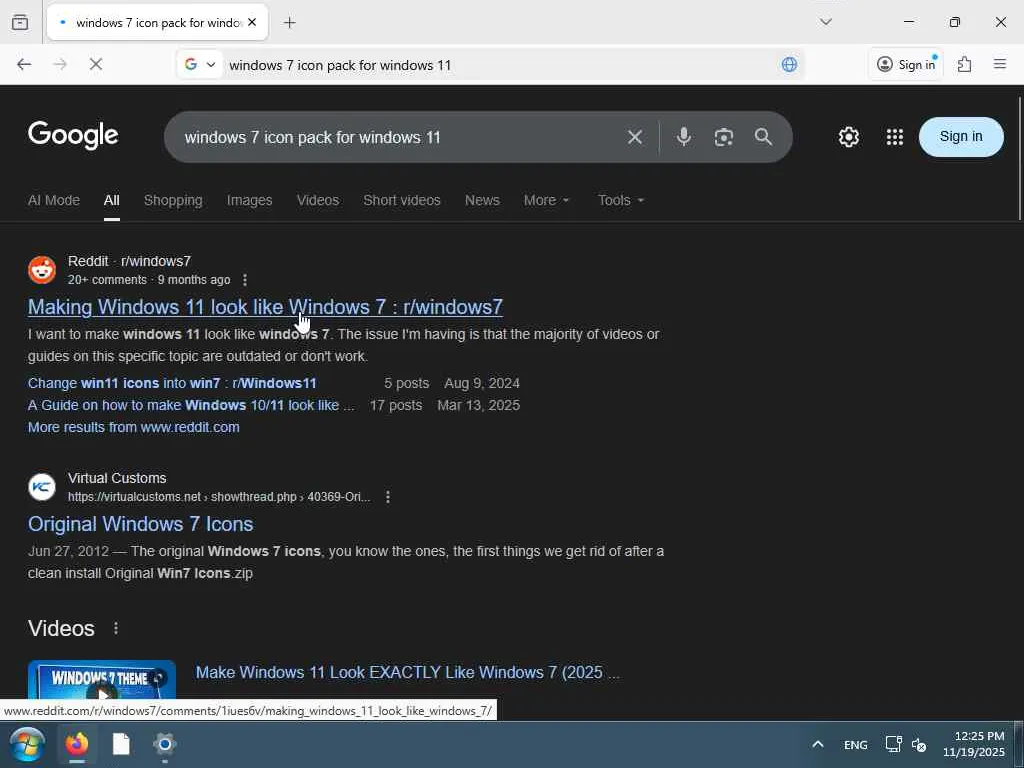Open the three-dot menu for Virtual Customs result
Image resolution: width=1024 pixels, height=768 pixels.
click(388, 497)
